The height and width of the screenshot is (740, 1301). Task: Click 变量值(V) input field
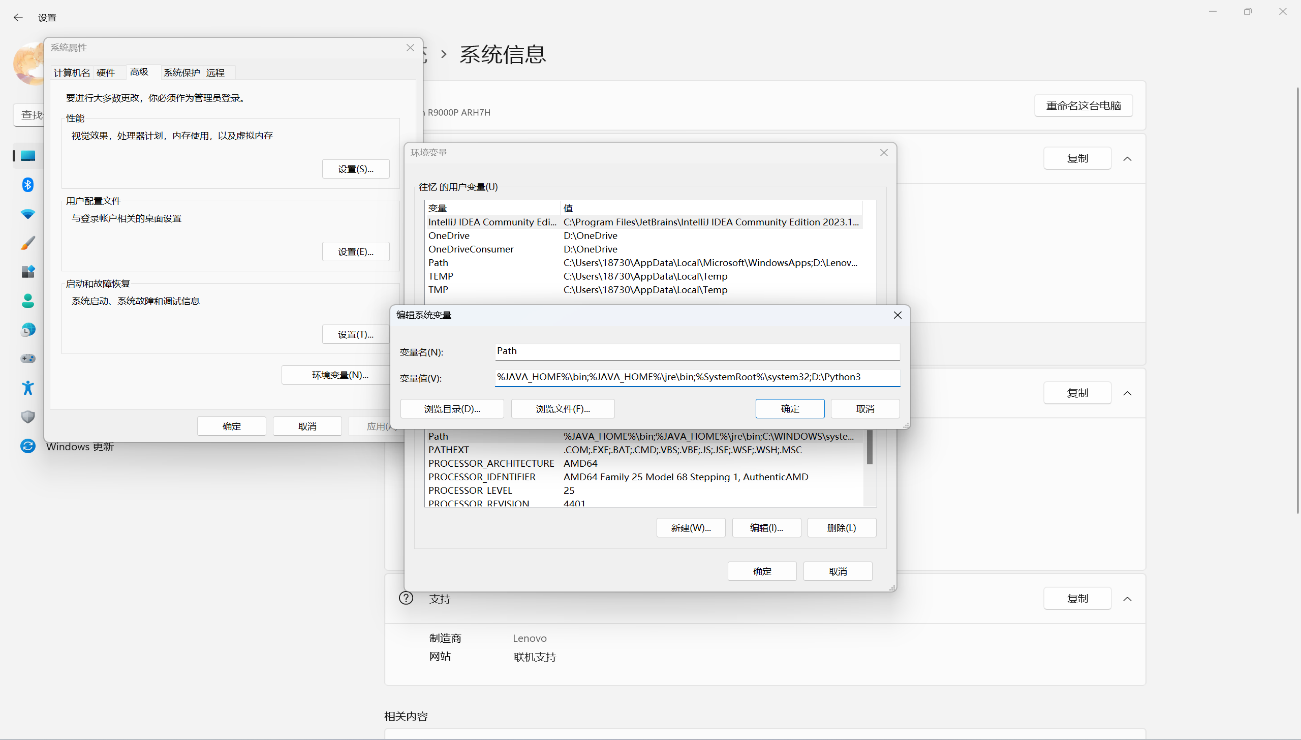[698, 378]
